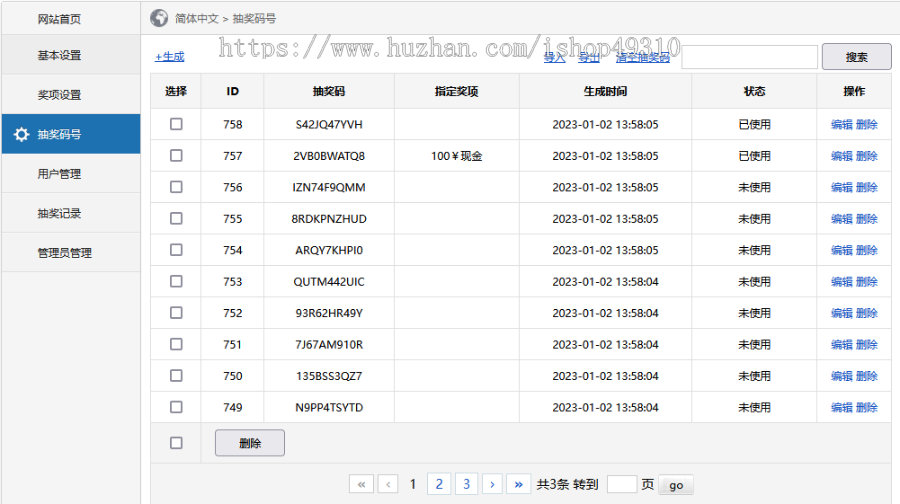Click lottery code 7J67AM910R
The height and width of the screenshot is (504, 900).
pyautogui.click(x=329, y=344)
